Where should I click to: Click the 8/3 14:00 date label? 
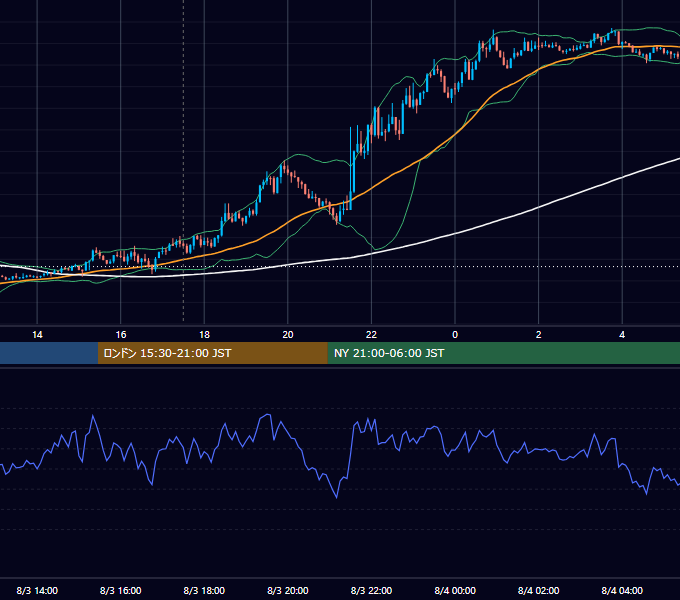tap(37, 590)
